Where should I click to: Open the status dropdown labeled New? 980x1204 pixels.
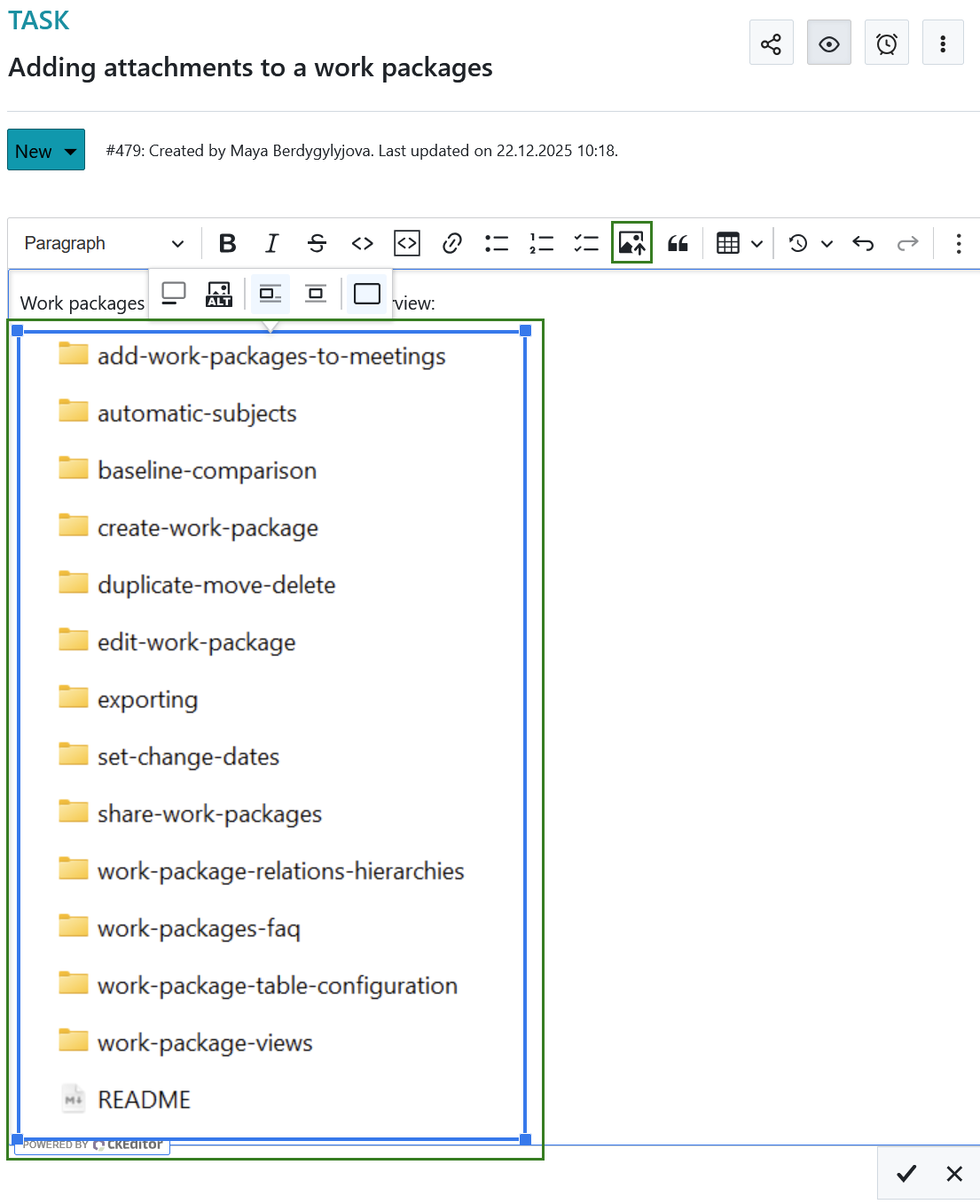[x=45, y=149]
